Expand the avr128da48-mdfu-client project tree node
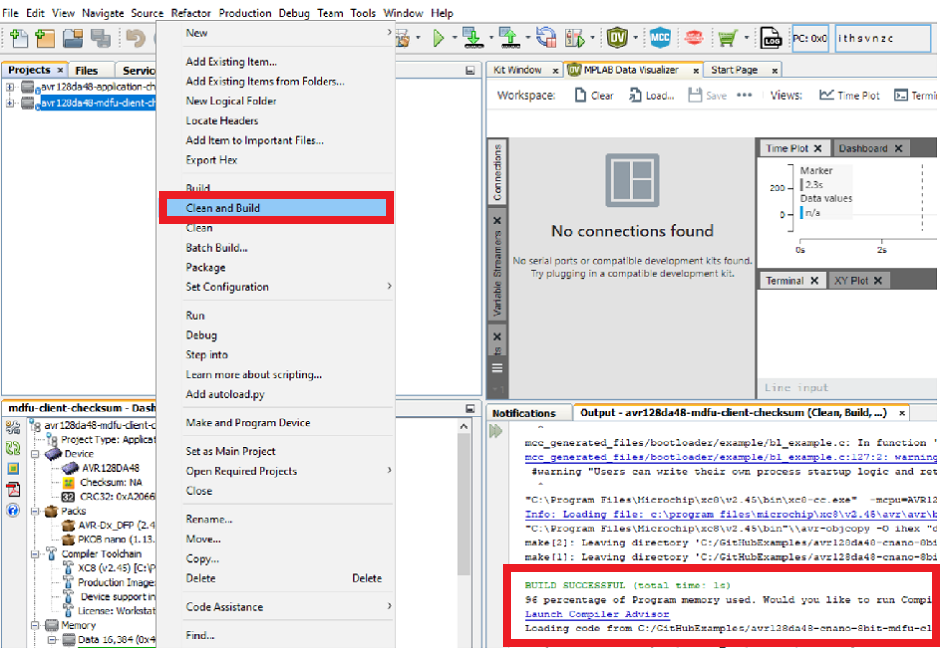The height and width of the screenshot is (651, 940). 10,103
